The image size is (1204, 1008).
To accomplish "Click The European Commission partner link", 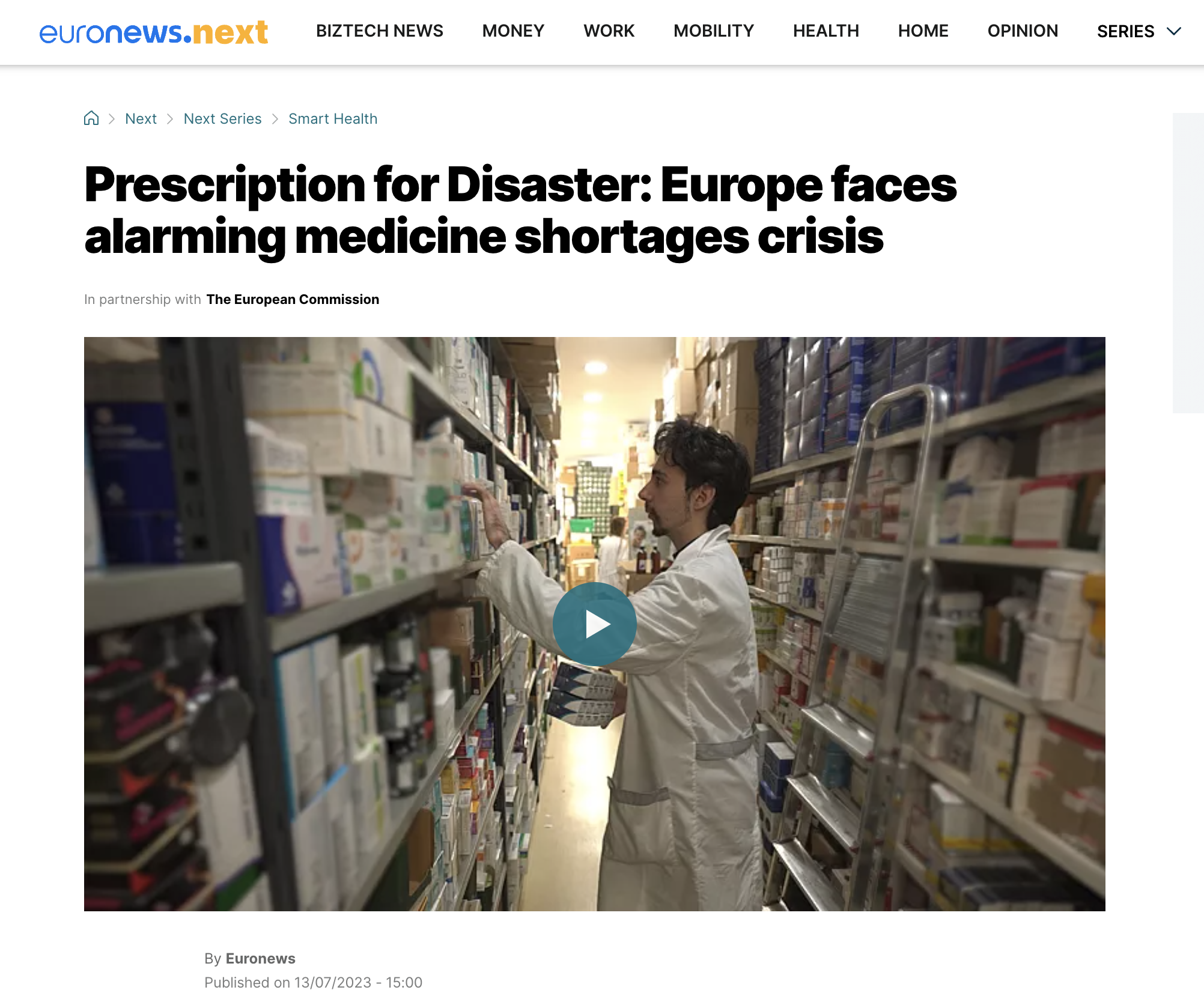I will [293, 299].
